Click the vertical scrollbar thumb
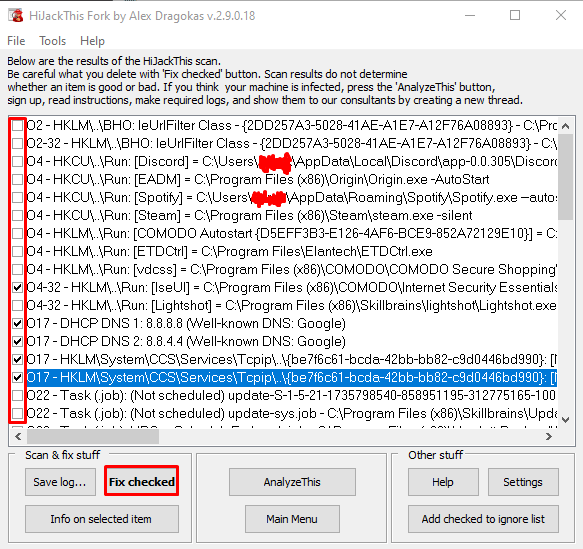Viewport: 583px width, 549px height. [x=566, y=177]
